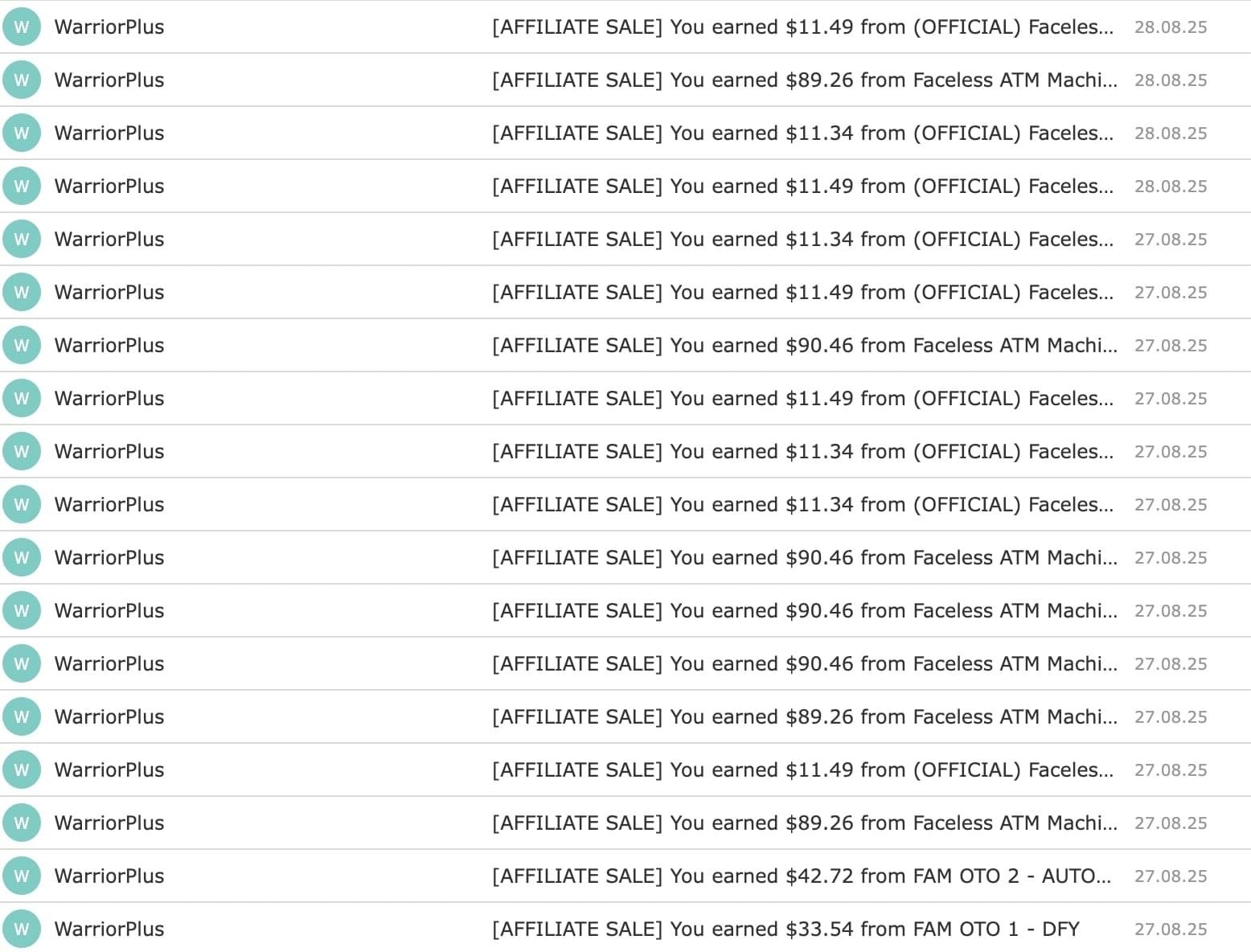Click the W avatar of the $33.54 FAM OTO 1 email
The width and height of the screenshot is (1251, 952).
tap(22, 929)
